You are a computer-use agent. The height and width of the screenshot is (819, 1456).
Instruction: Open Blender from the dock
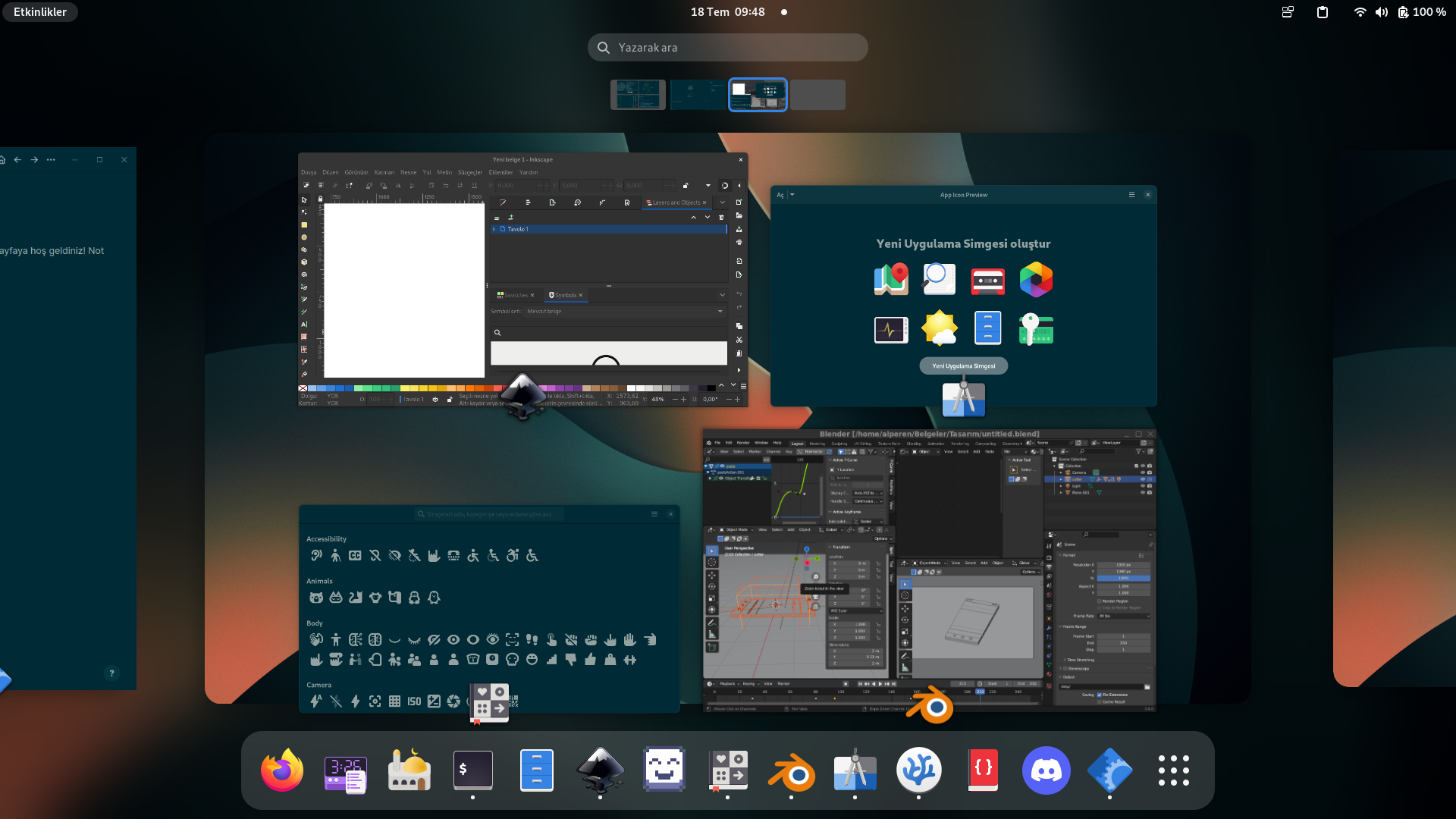[791, 770]
